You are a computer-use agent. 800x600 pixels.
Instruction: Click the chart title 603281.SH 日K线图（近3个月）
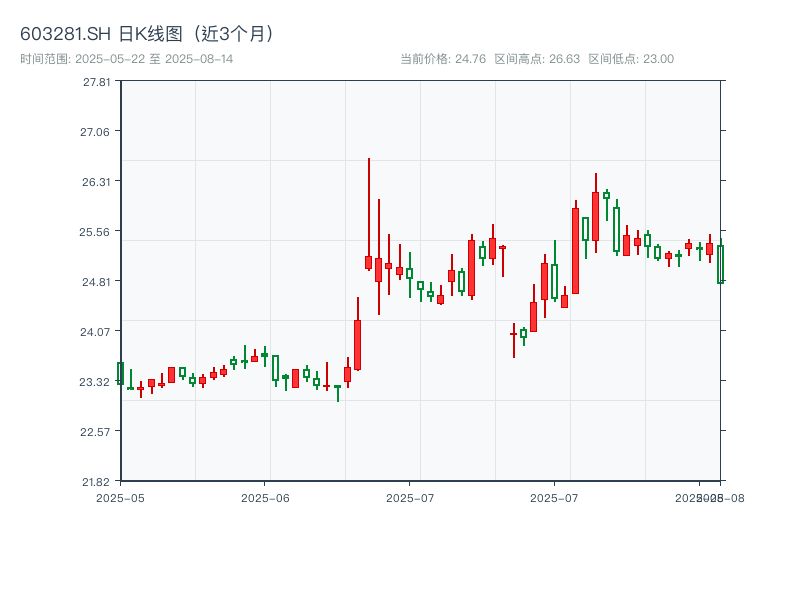[147, 34]
